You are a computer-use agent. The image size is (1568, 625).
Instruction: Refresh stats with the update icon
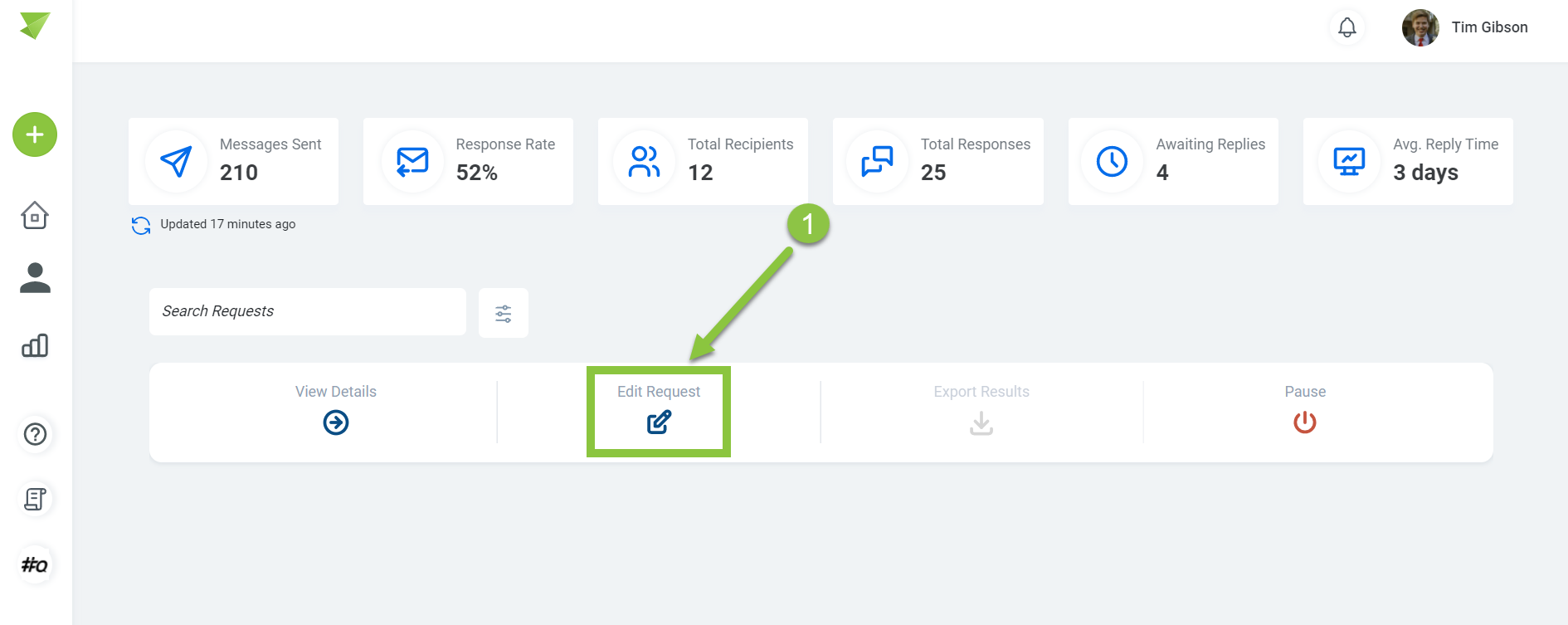click(x=141, y=225)
